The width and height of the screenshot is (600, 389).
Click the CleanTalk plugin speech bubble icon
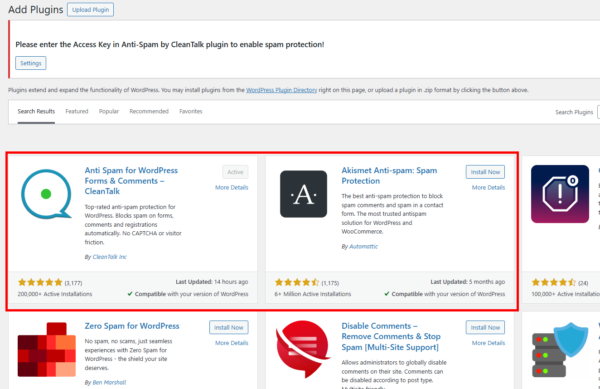[x=46, y=194]
